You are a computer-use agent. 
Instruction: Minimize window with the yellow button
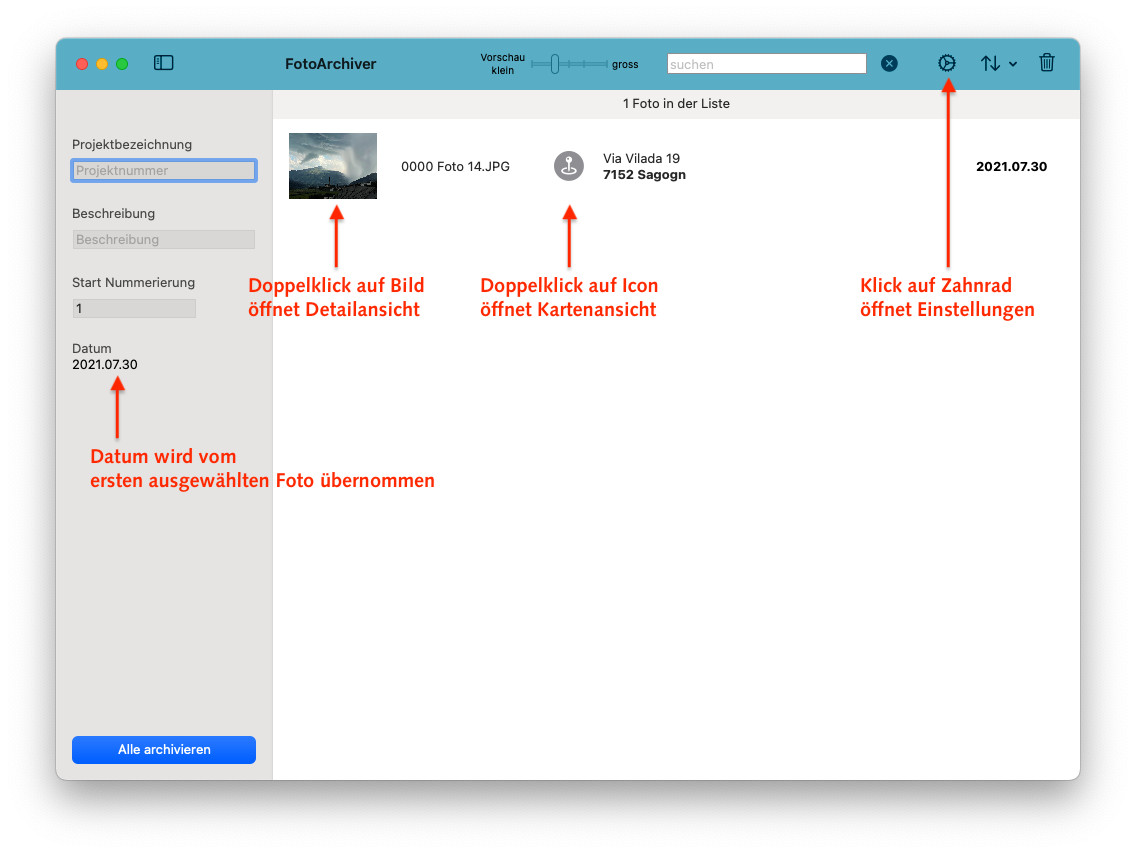[102, 64]
